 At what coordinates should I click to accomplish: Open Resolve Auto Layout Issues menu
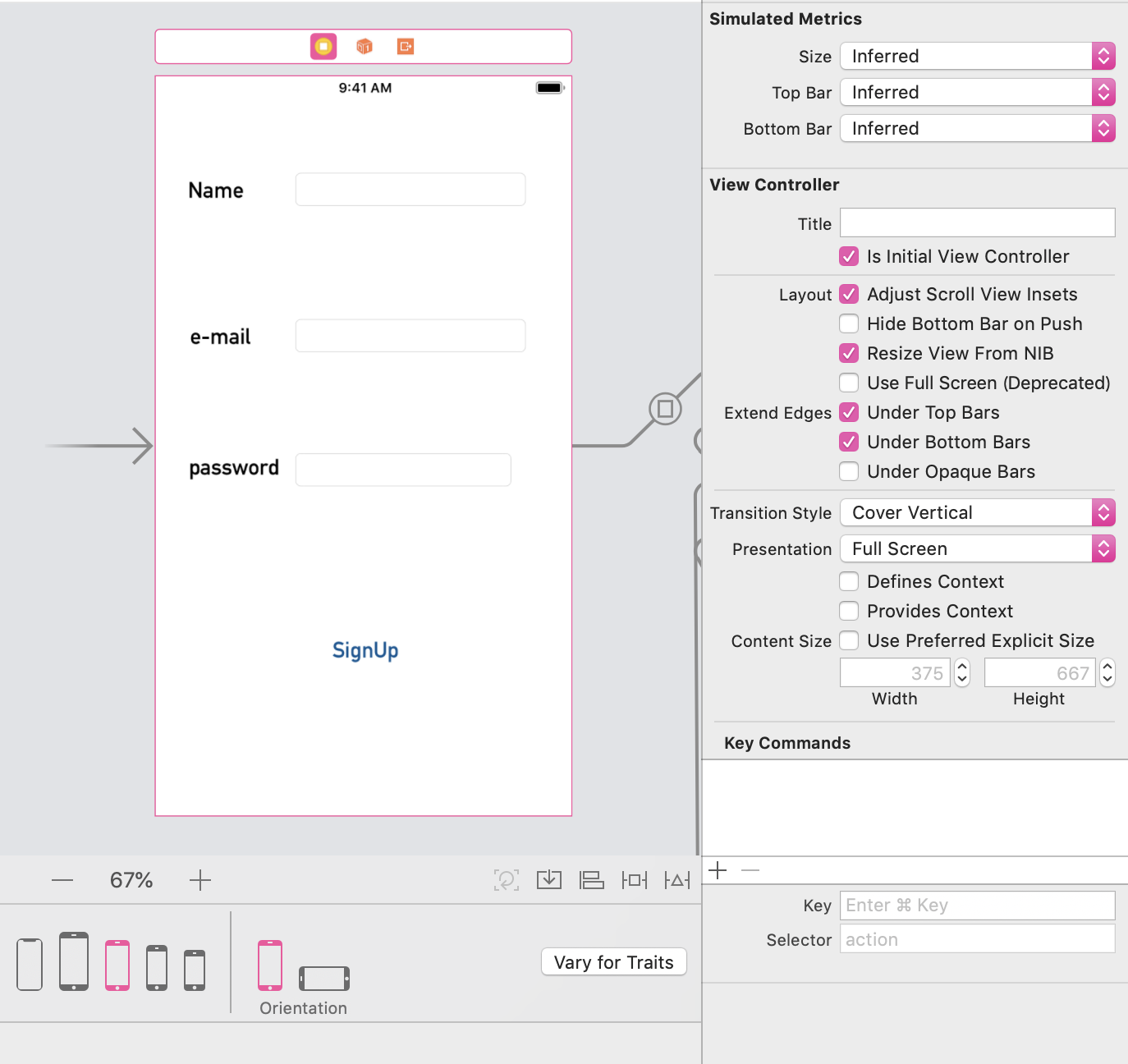click(676, 879)
